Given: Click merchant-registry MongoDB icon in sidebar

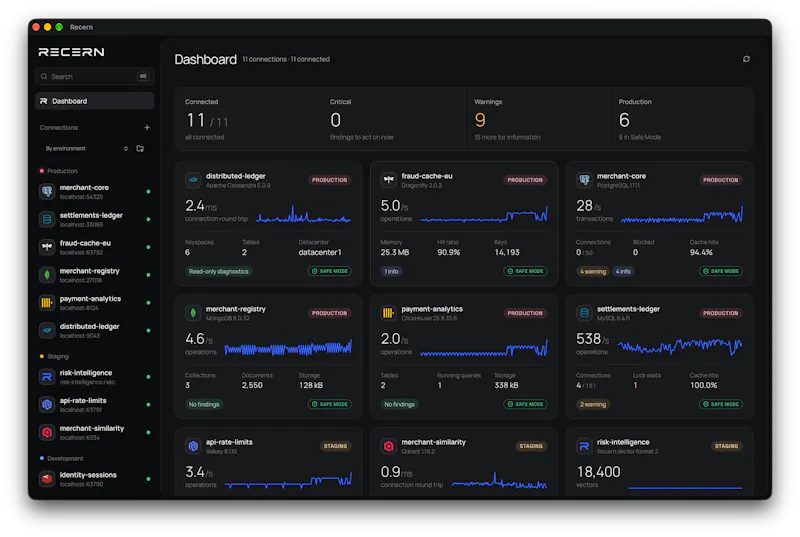Looking at the screenshot, I should point(47,275).
